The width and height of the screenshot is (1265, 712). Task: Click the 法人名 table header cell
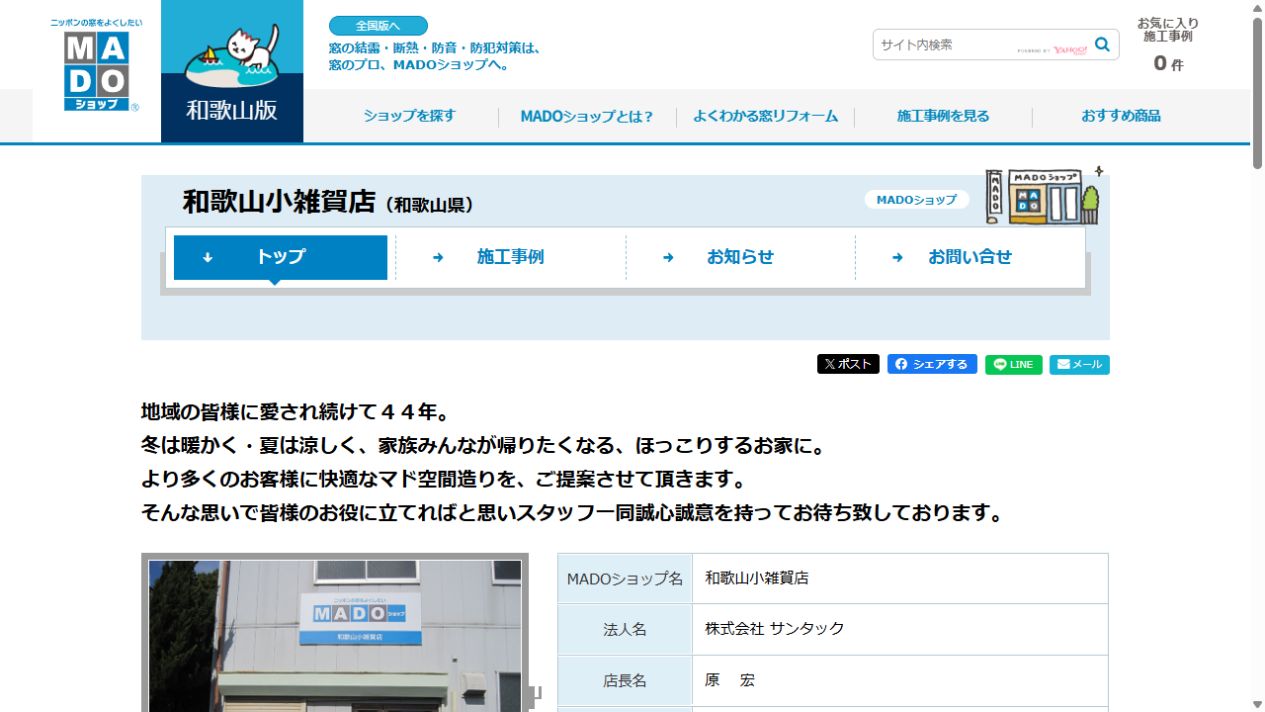coord(625,629)
